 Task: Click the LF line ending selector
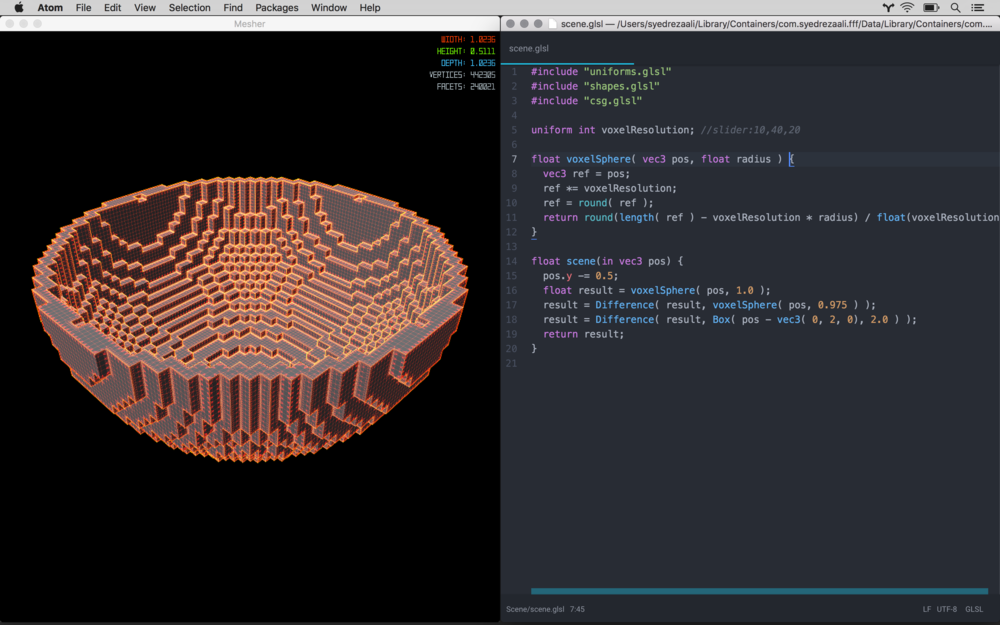pos(927,609)
